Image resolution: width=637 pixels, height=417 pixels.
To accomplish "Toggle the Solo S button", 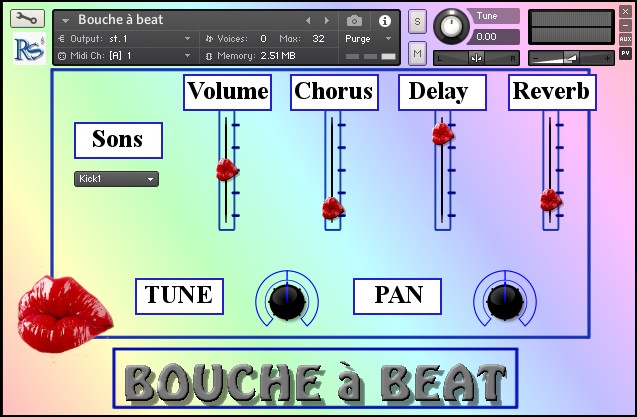I will click(417, 22).
